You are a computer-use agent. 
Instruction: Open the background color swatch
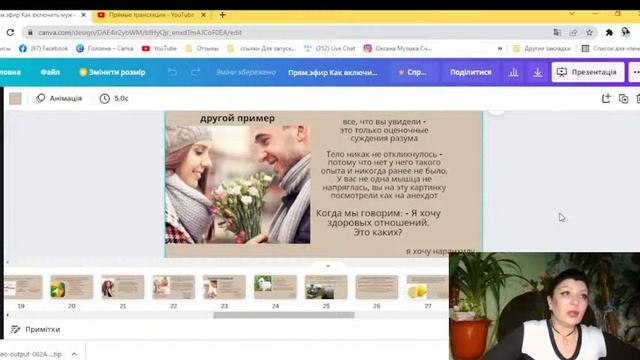[15, 98]
